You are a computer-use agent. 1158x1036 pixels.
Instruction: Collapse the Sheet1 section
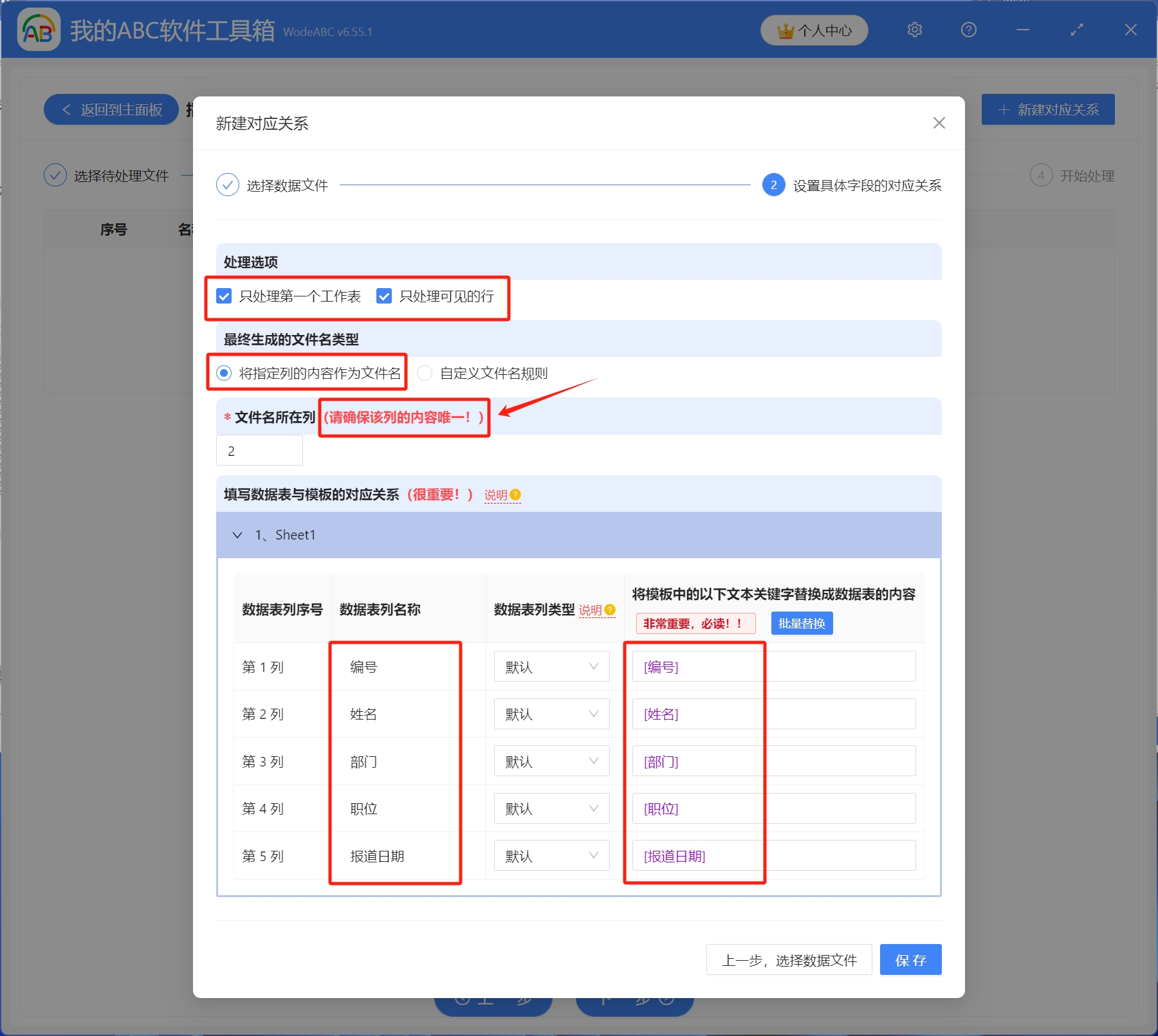point(237,534)
